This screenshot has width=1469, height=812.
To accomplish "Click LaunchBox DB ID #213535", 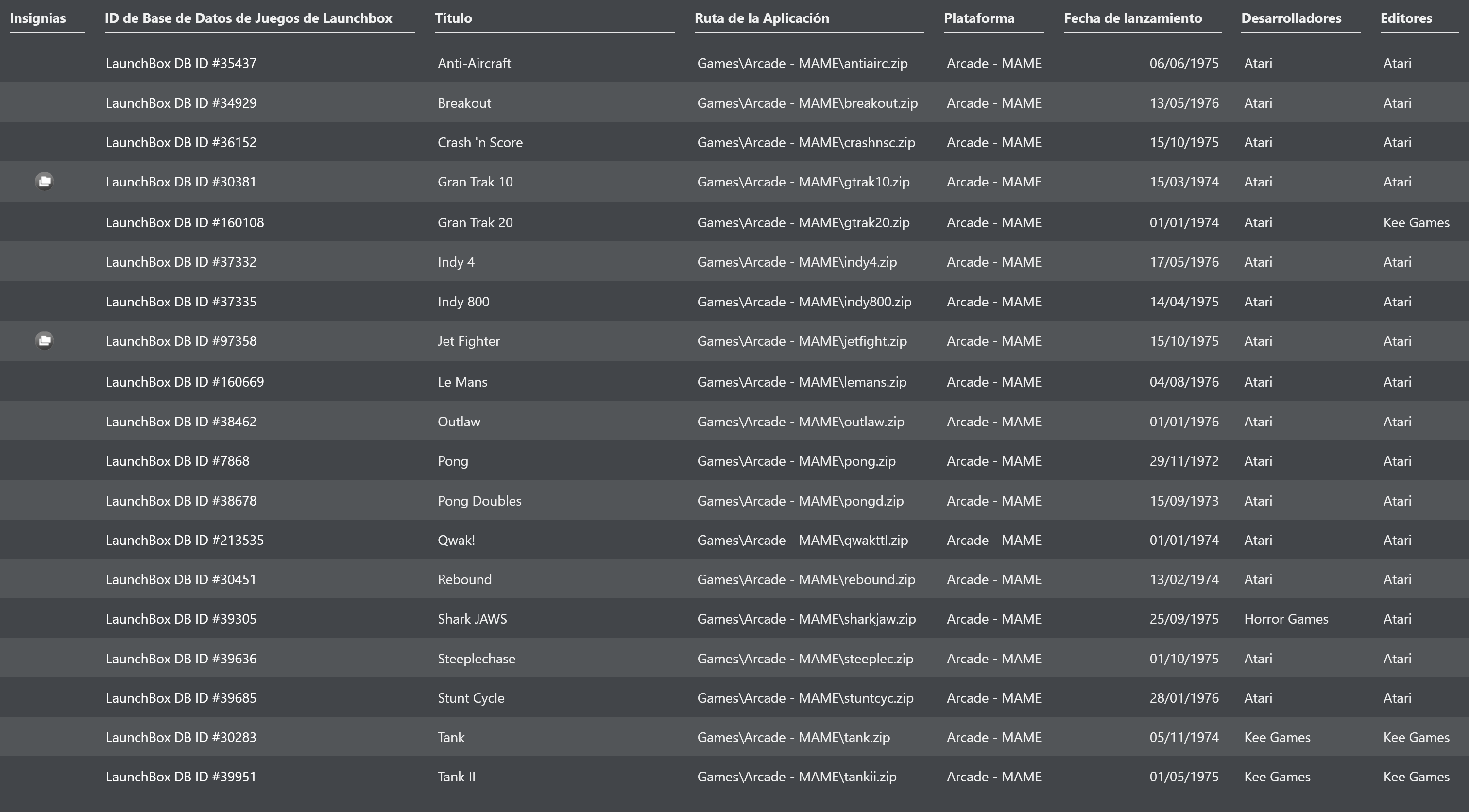I will pos(185,540).
